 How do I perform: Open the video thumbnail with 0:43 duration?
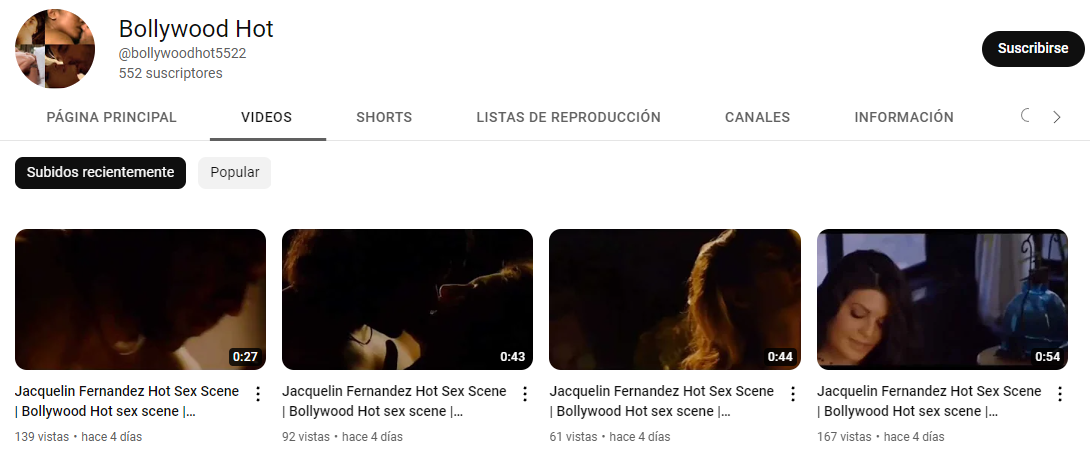[407, 300]
